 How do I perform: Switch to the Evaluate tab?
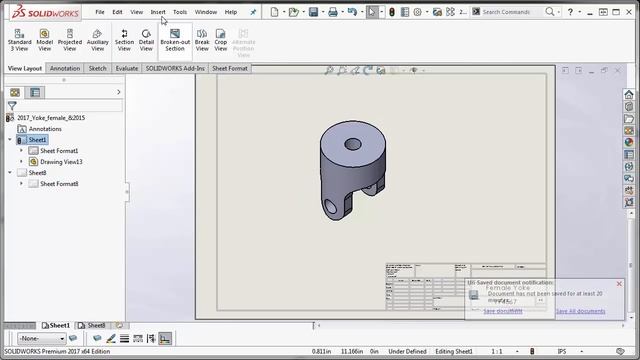(x=127, y=69)
